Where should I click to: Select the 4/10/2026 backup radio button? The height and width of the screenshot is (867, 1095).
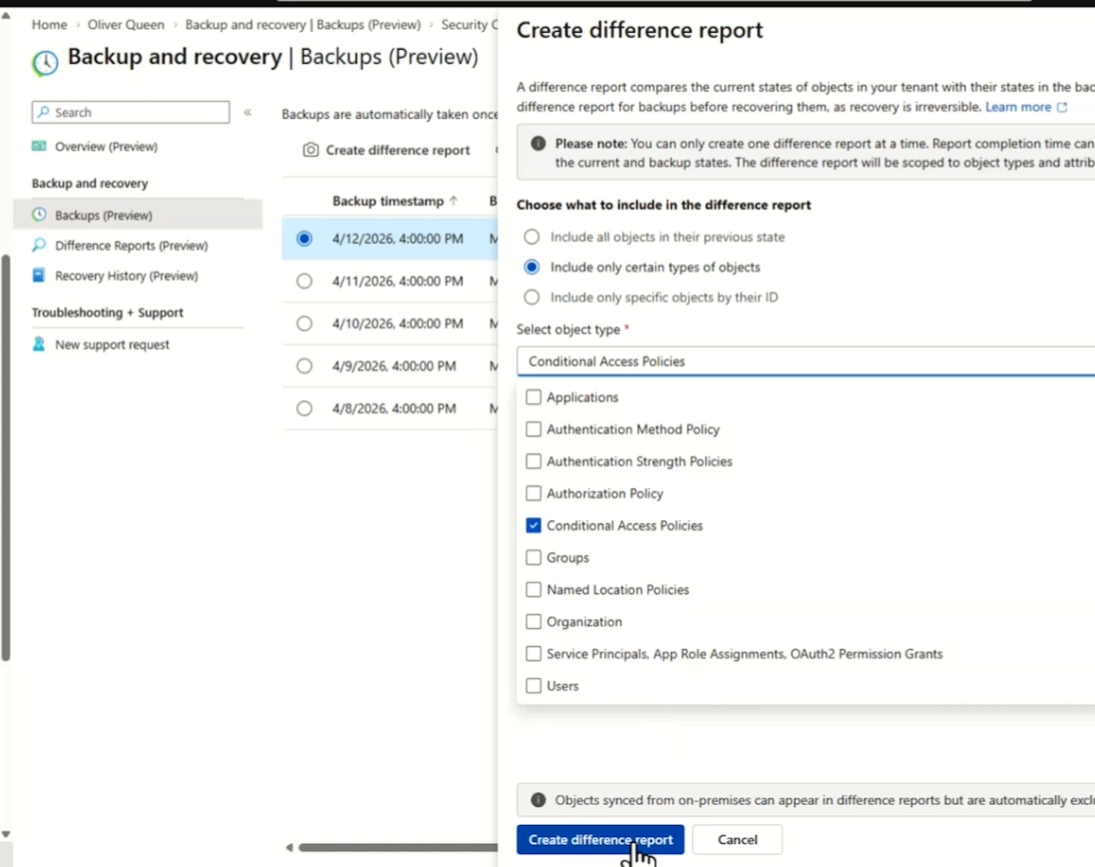pyautogui.click(x=305, y=324)
